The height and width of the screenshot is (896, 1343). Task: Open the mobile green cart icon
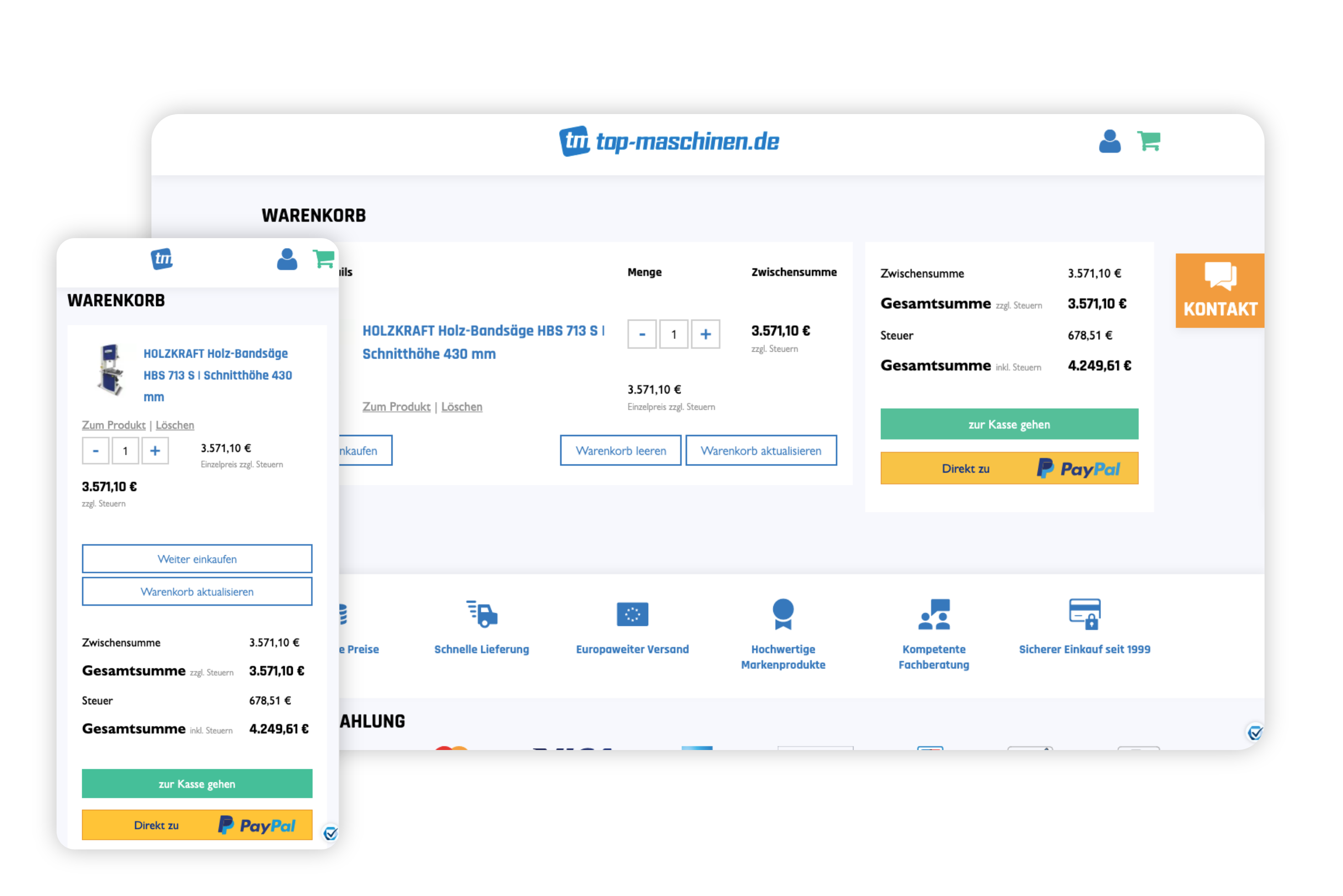point(323,259)
